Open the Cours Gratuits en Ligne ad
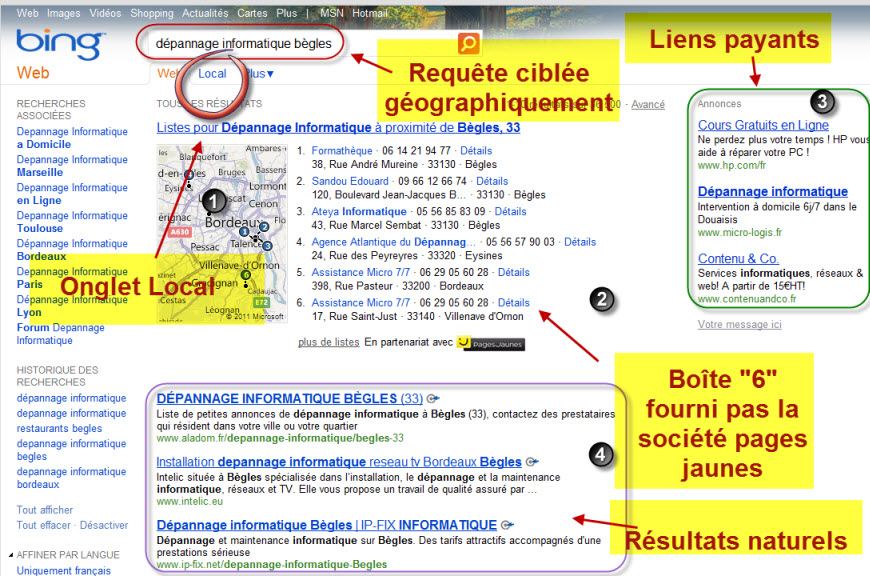Image resolution: width=870 pixels, height=576 pixels. click(x=763, y=125)
